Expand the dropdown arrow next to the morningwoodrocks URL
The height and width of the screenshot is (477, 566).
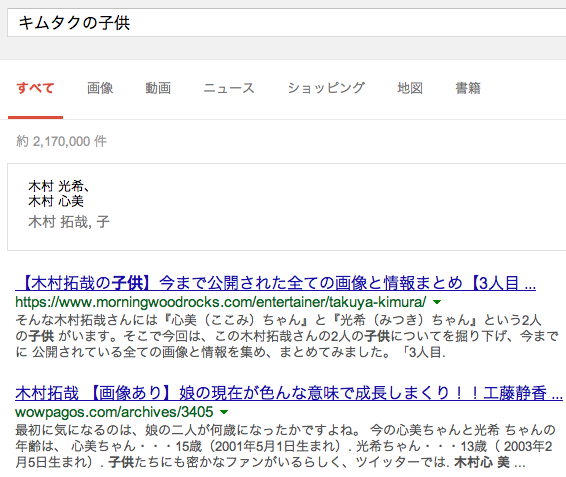437,302
